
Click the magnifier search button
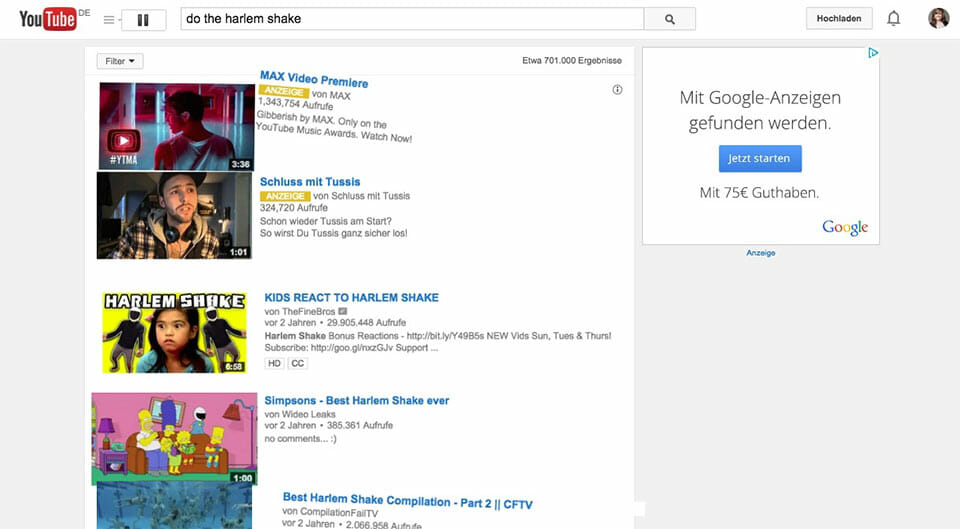[x=670, y=19]
